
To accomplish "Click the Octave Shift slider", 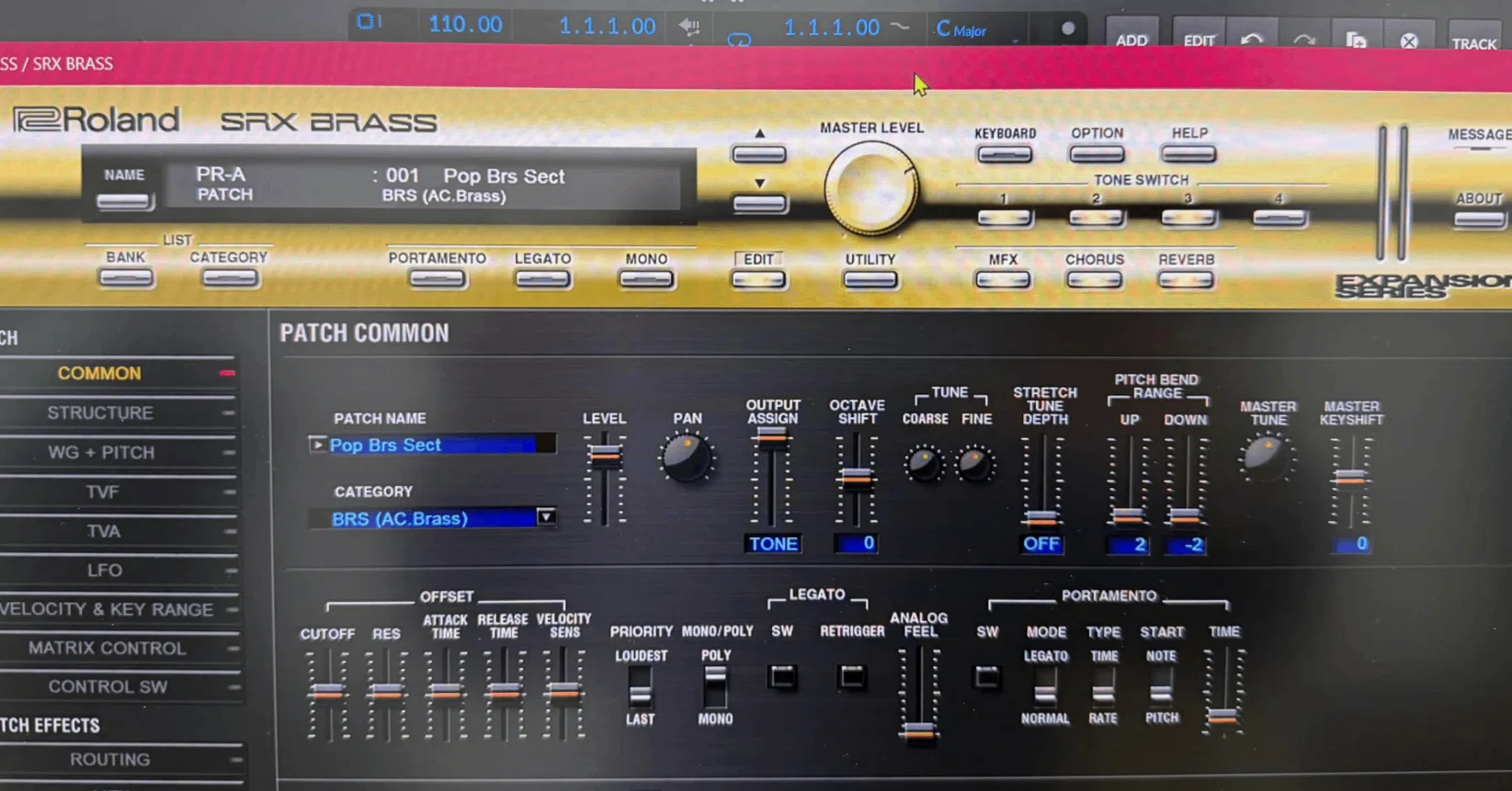I will coord(856,479).
